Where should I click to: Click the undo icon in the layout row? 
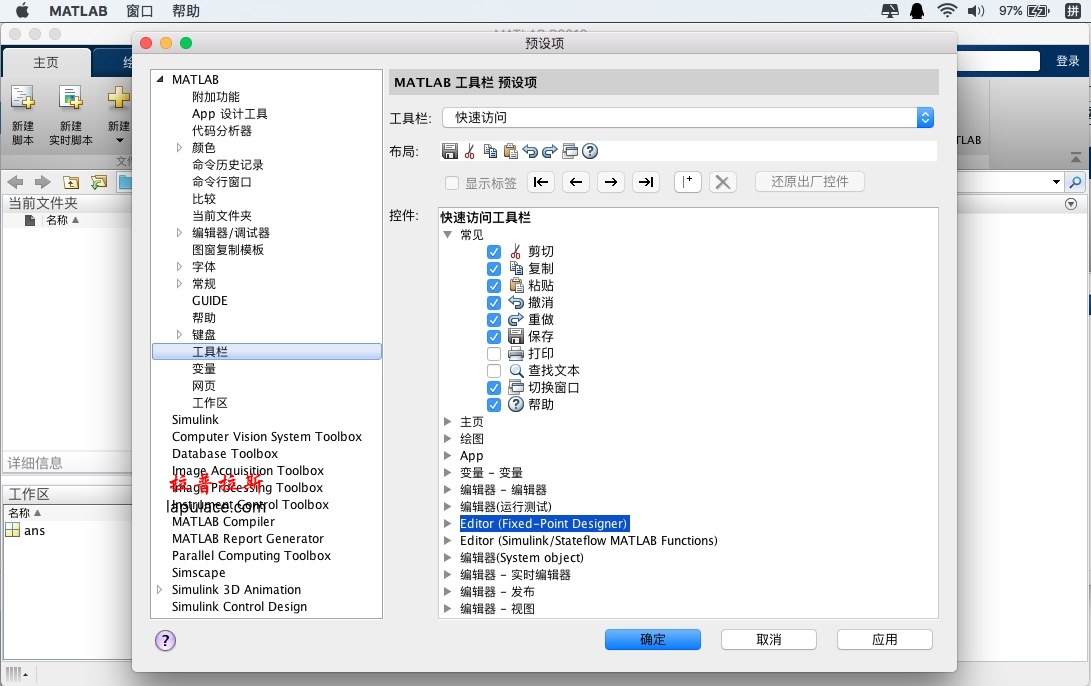click(x=530, y=151)
